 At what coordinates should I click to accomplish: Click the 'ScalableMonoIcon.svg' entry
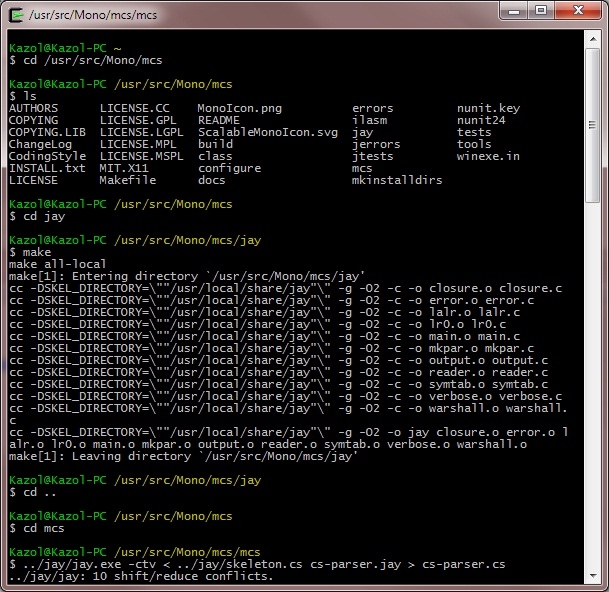coord(268,132)
